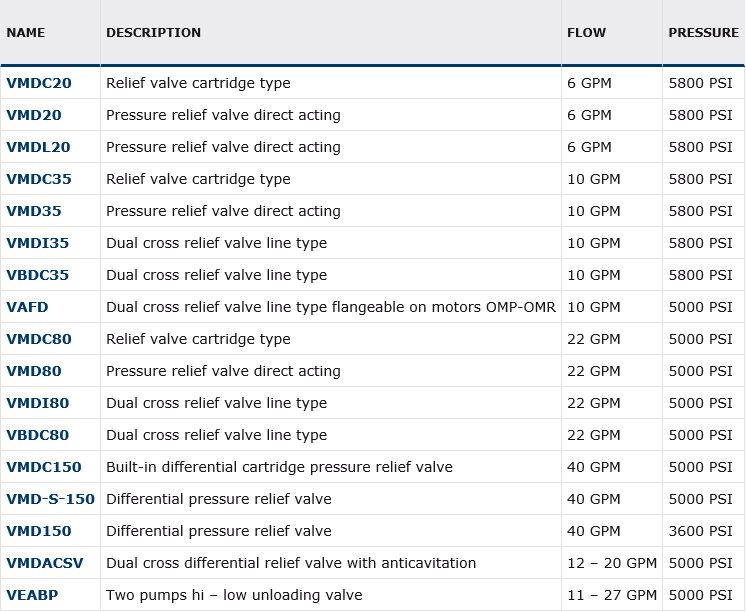This screenshot has width=746, height=612.
Task: Open the VMD20 product link
Action: 34,115
